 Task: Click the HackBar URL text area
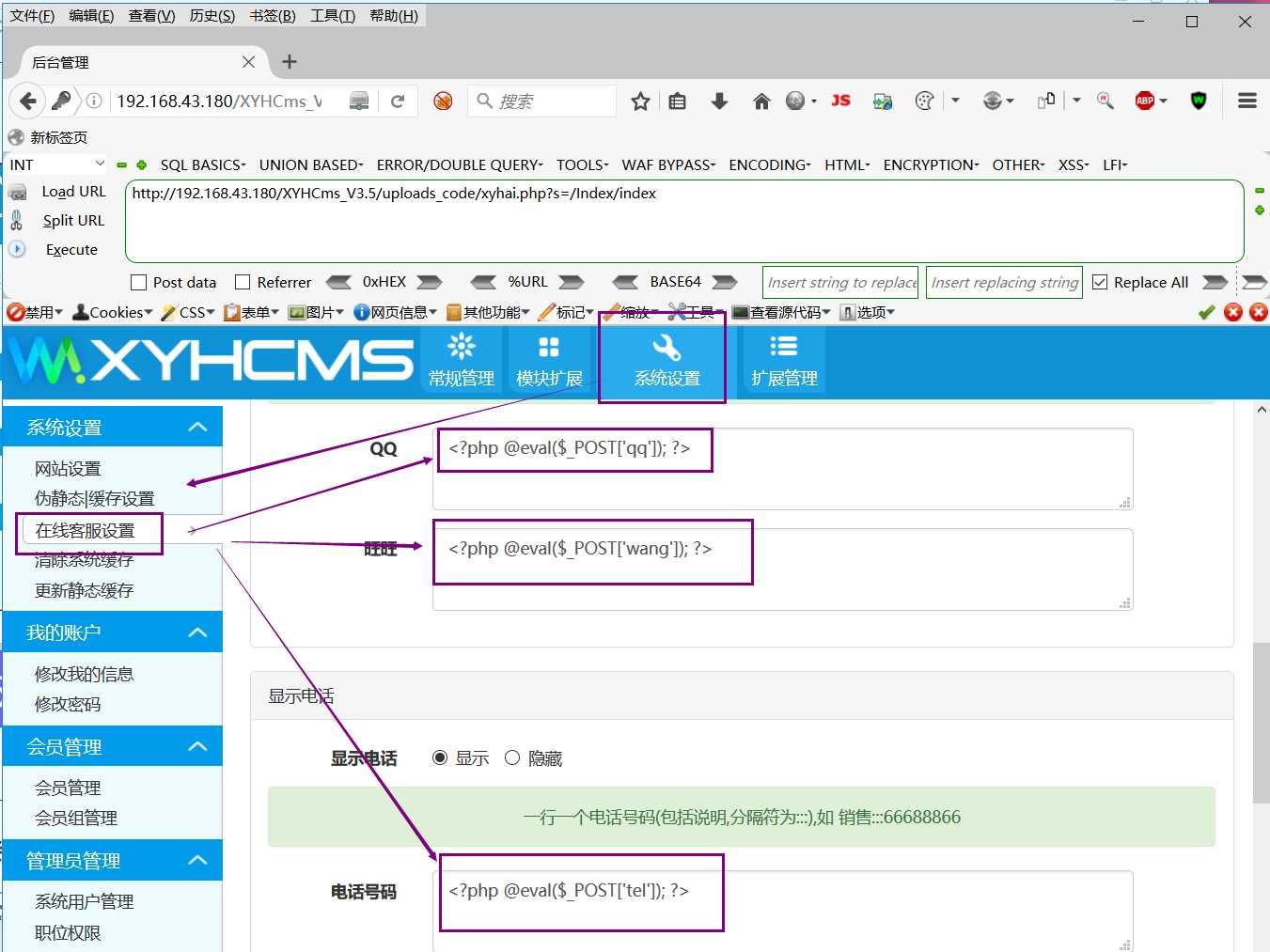(x=684, y=221)
